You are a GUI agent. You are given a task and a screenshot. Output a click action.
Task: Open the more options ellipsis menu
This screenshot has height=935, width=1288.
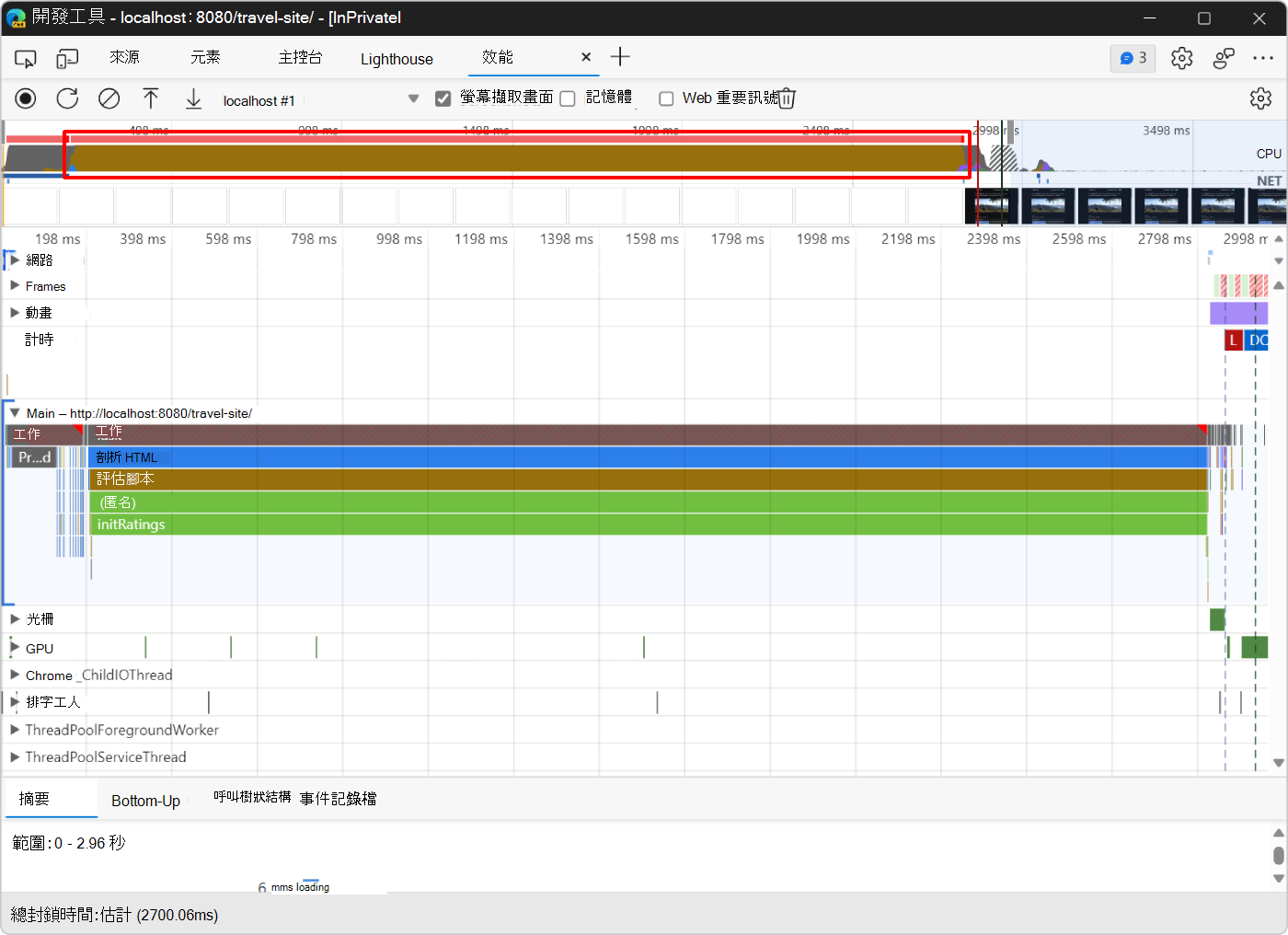[x=1263, y=58]
